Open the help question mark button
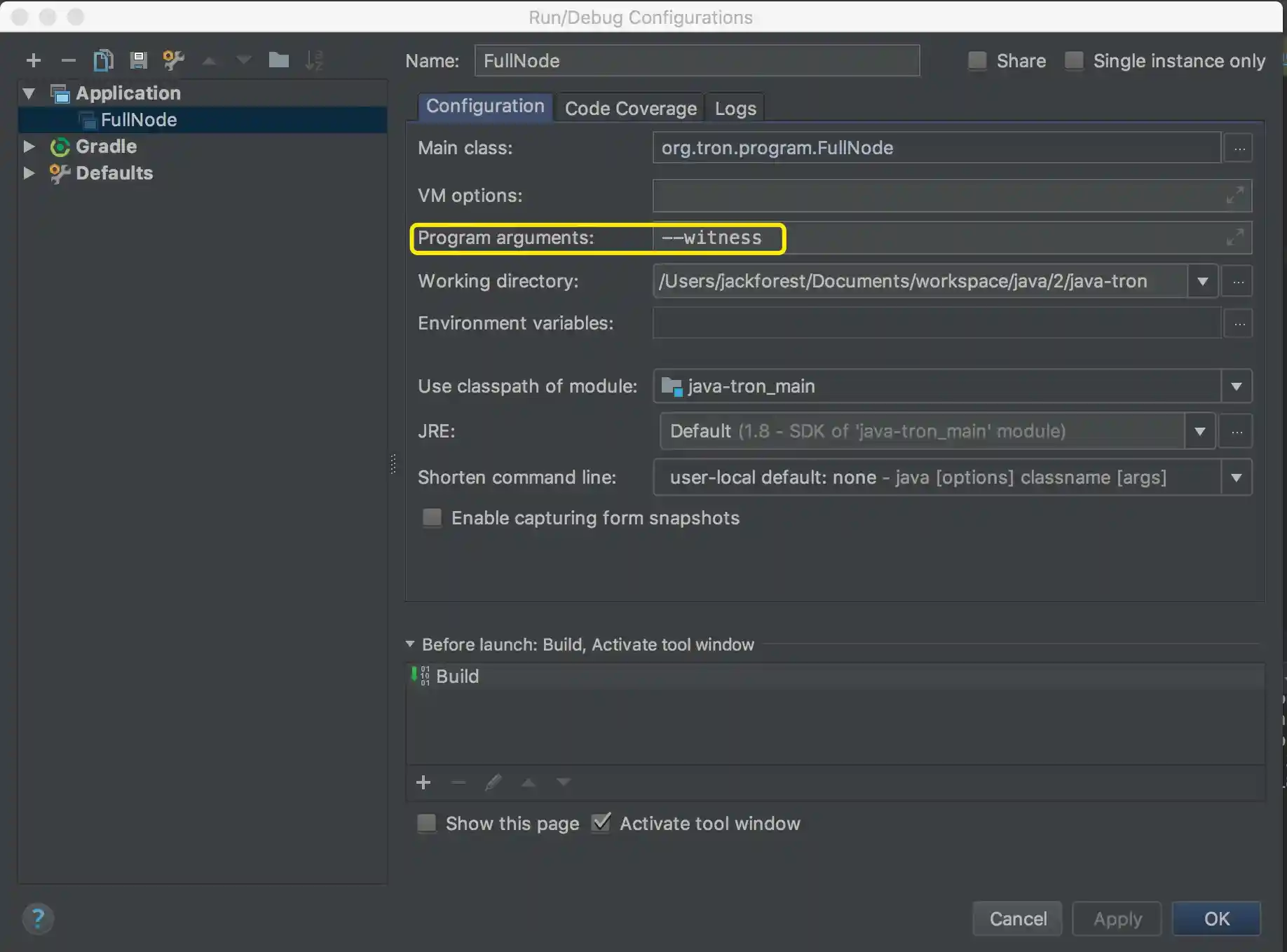 [x=38, y=918]
